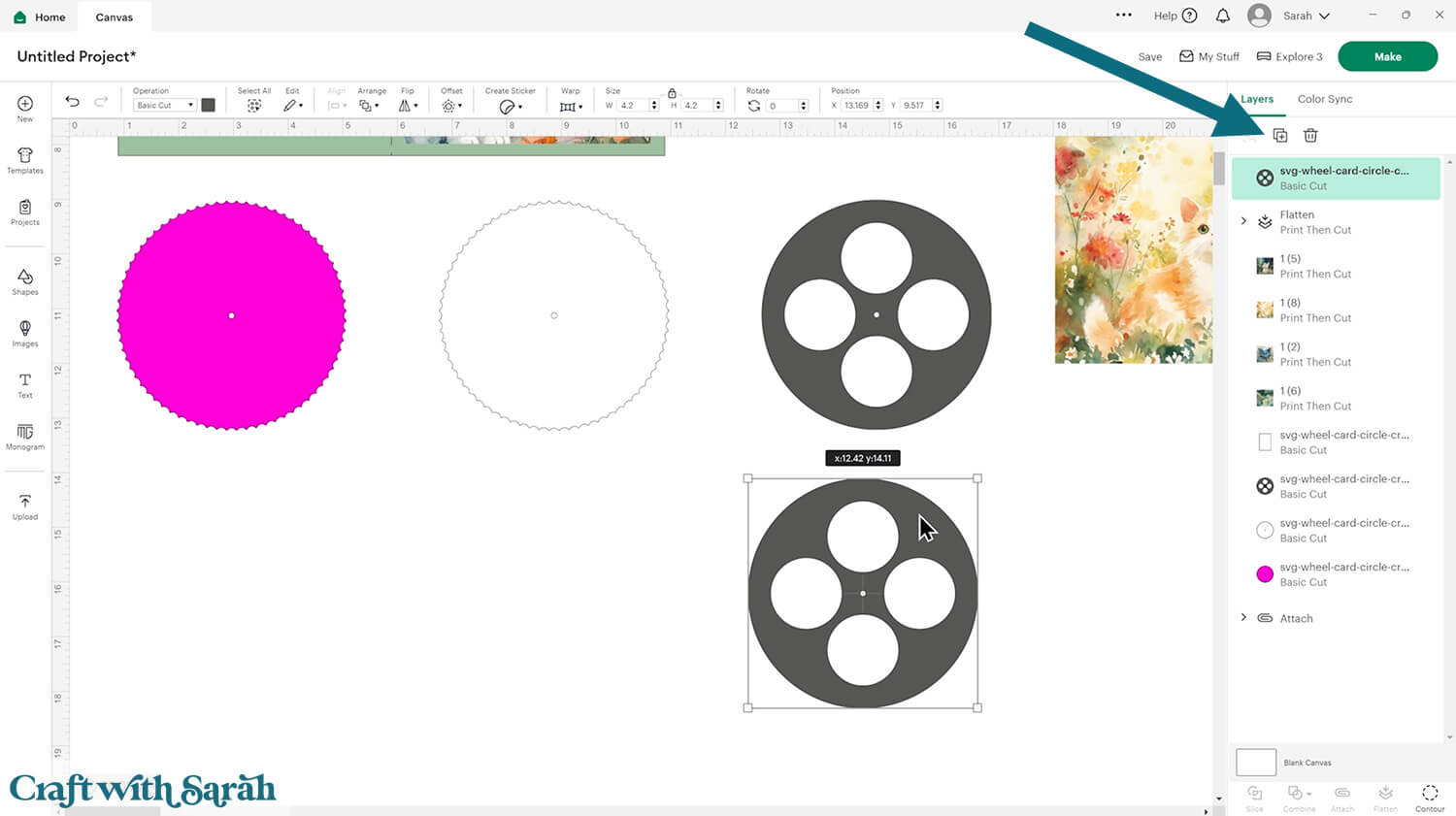Viewport: 1456px width, 816px height.
Task: Open the Help menu
Action: point(1175,16)
